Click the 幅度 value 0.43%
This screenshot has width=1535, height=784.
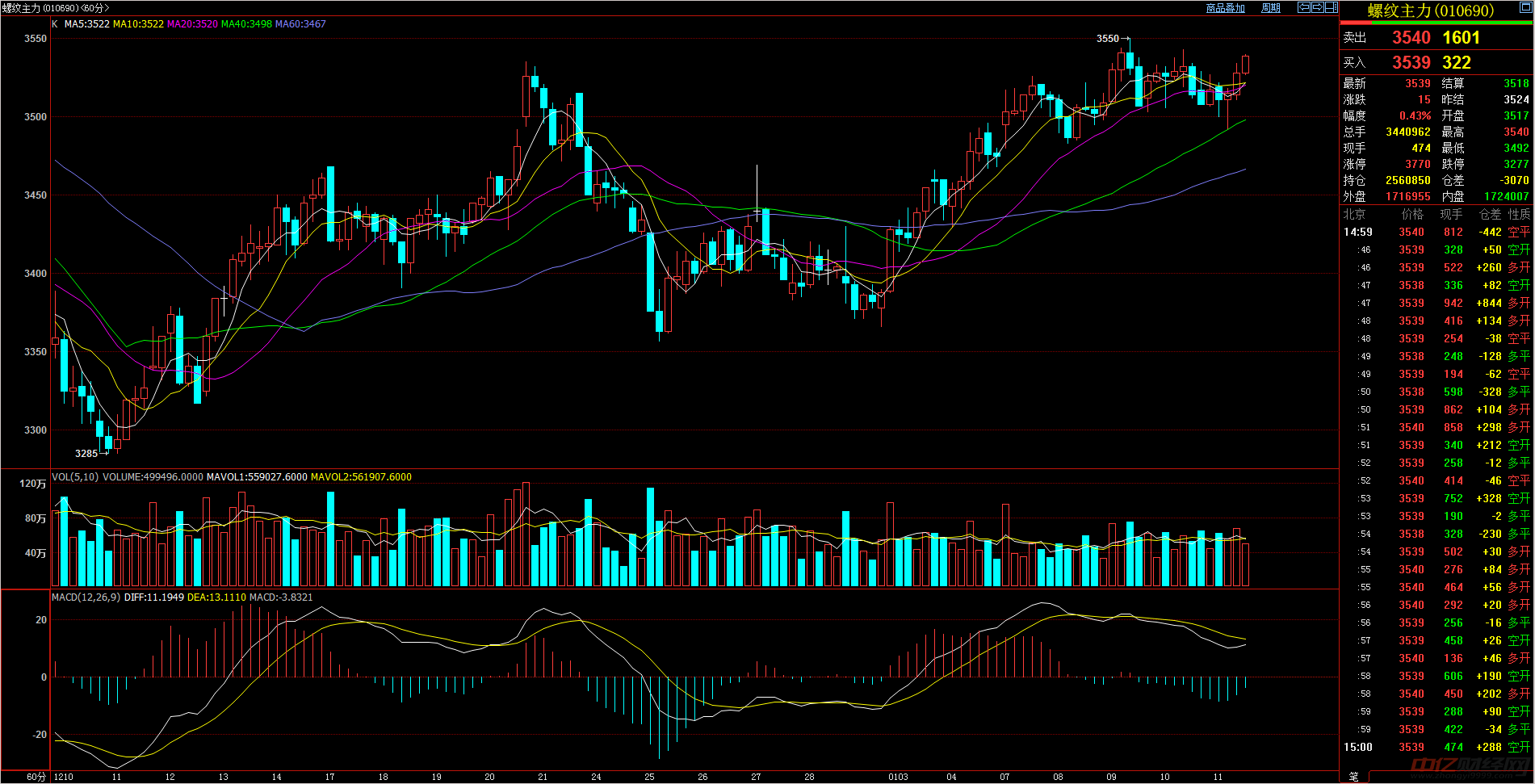pyautogui.click(x=1415, y=116)
